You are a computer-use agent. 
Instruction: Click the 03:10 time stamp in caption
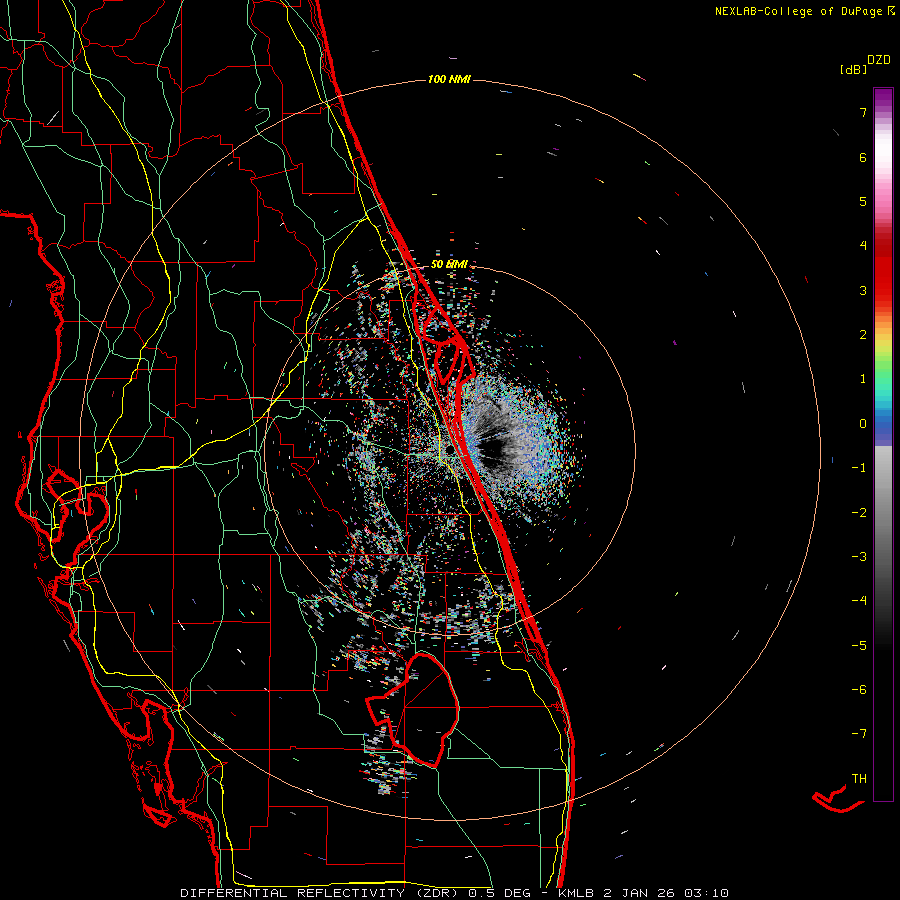tap(705, 893)
